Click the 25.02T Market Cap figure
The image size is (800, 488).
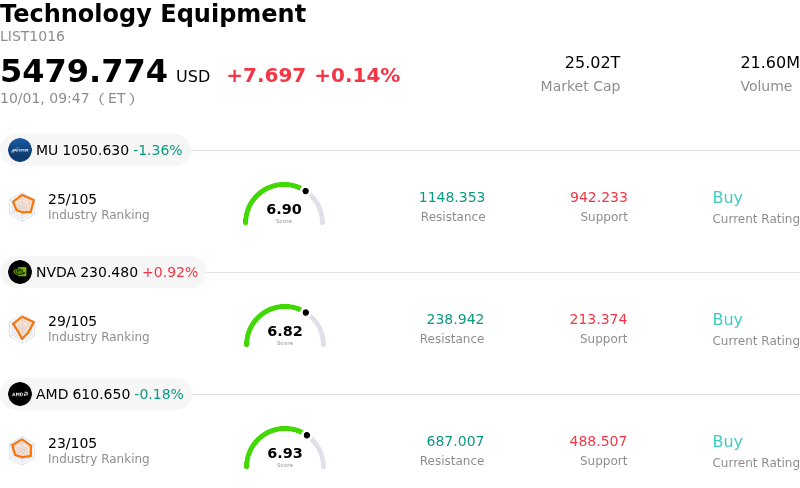[592, 62]
